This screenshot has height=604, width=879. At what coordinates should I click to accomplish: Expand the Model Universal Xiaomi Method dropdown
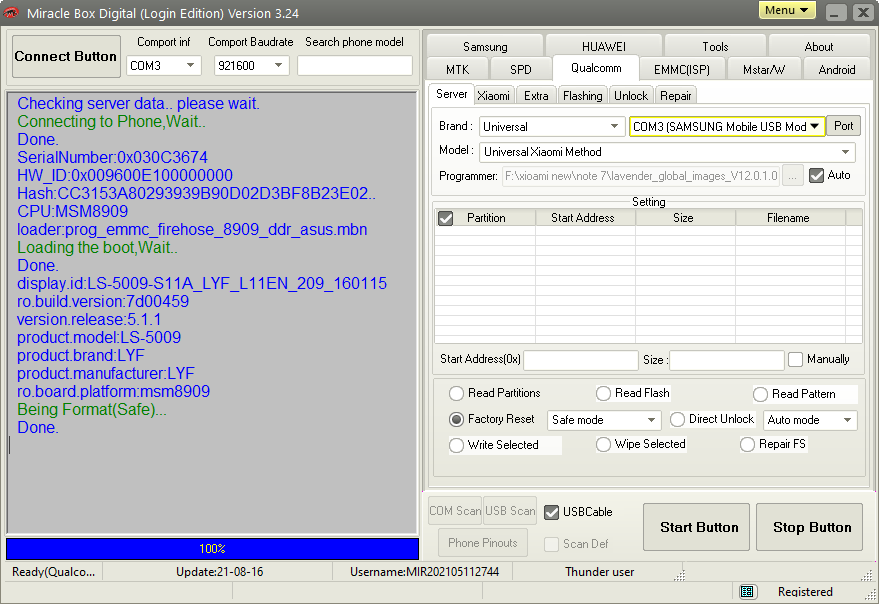coord(845,151)
